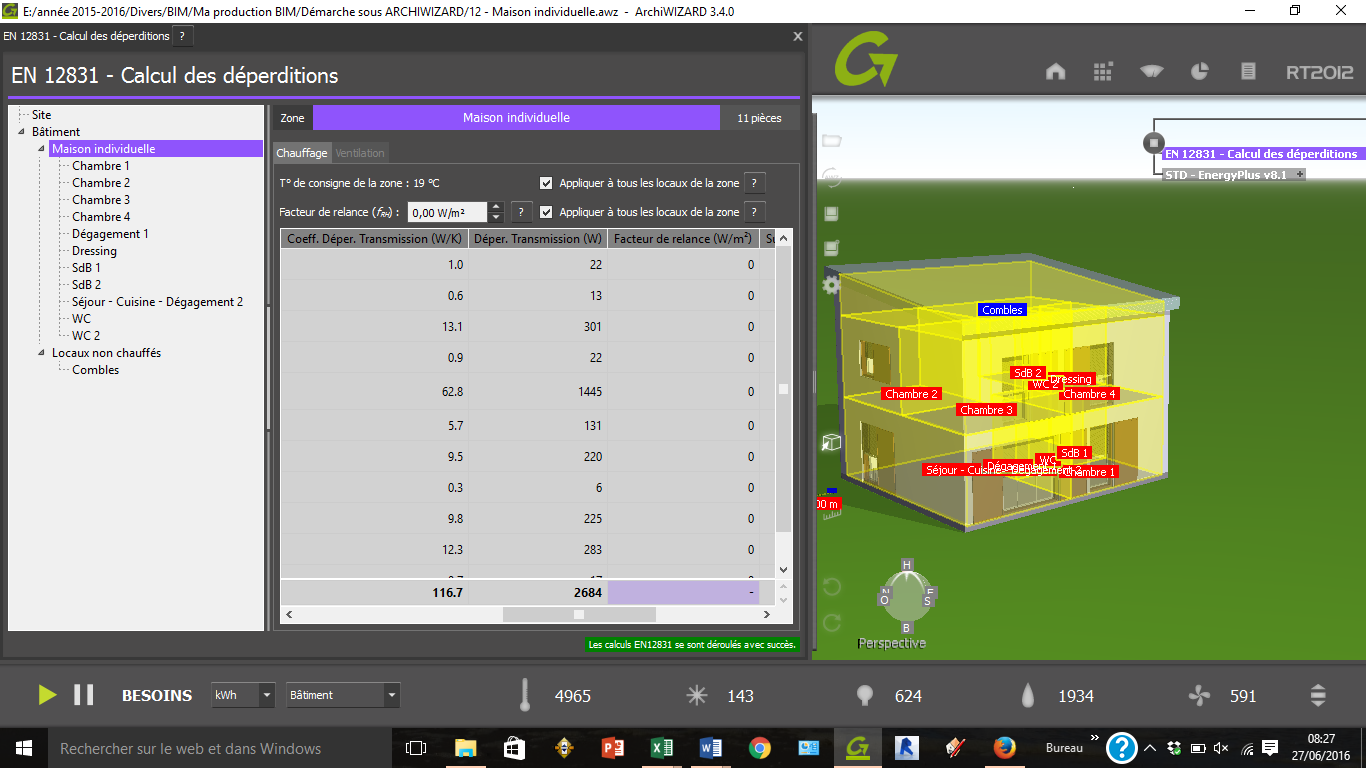Select STD - EnergyPlus v8.1 label

pyautogui.click(x=1226, y=175)
